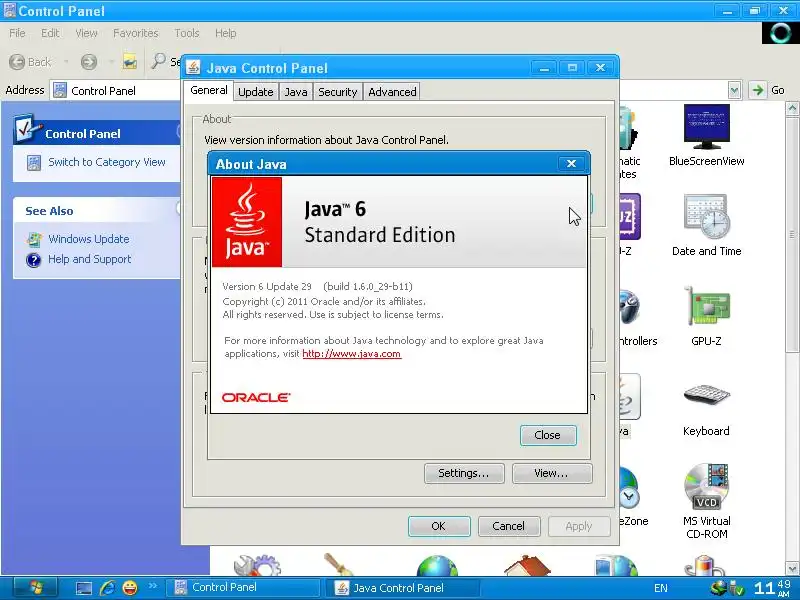Image resolution: width=800 pixels, height=600 pixels.
Task: Switch to the General tab
Action: coord(209,90)
